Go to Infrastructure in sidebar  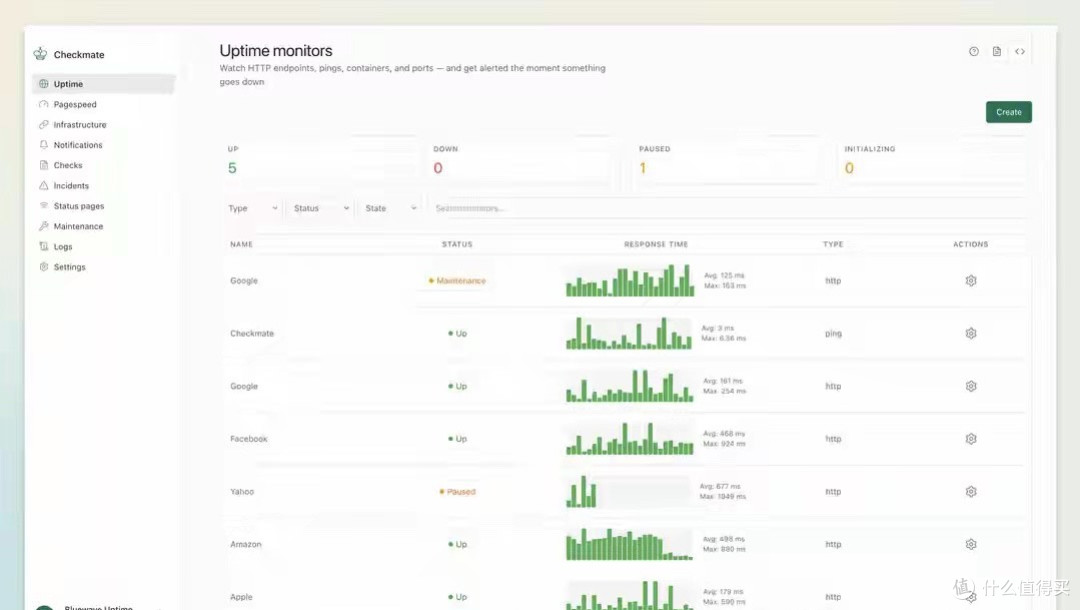(80, 125)
